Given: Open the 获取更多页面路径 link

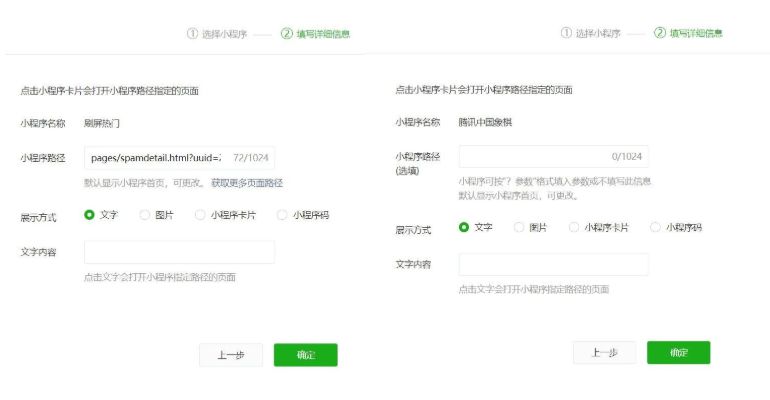Looking at the screenshot, I should 246,183.
